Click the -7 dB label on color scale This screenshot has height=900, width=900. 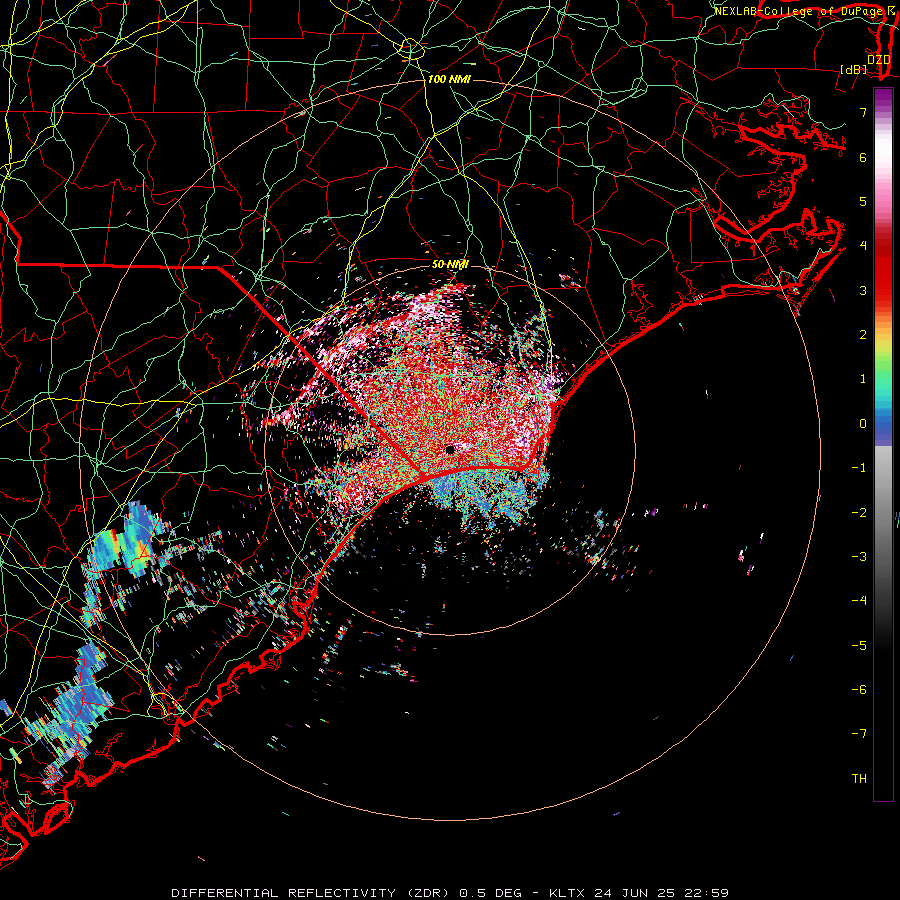[859, 734]
